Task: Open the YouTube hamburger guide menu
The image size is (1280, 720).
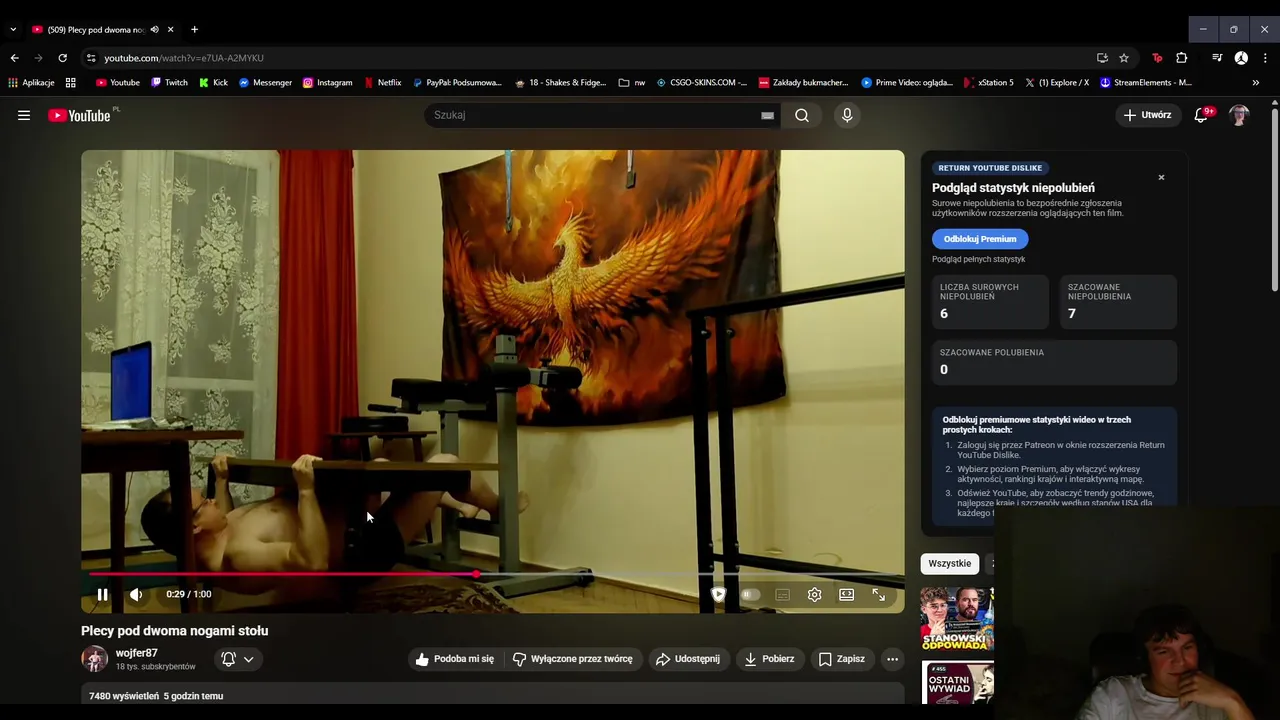Action: tap(24, 115)
